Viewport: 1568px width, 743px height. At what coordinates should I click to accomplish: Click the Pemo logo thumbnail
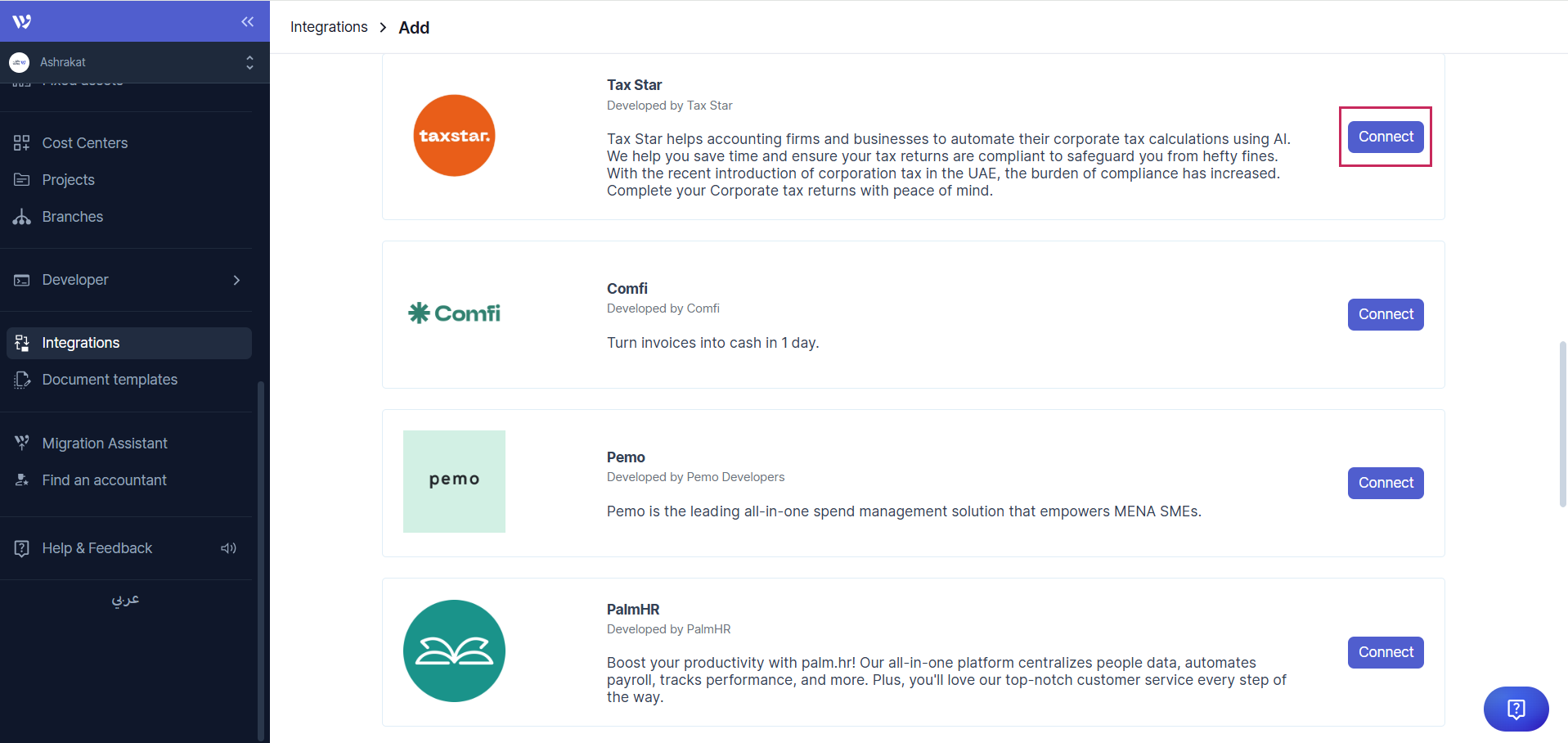[x=454, y=481]
